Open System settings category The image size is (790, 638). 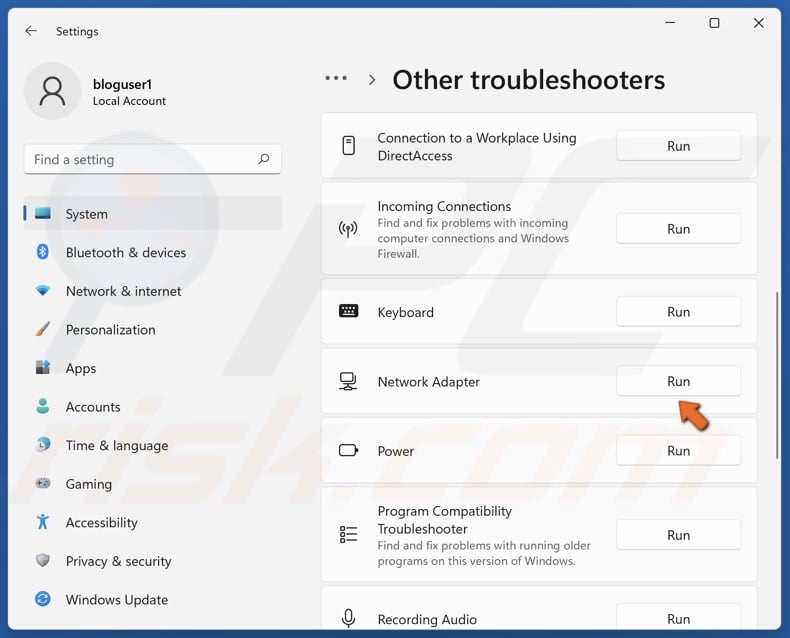click(x=153, y=214)
